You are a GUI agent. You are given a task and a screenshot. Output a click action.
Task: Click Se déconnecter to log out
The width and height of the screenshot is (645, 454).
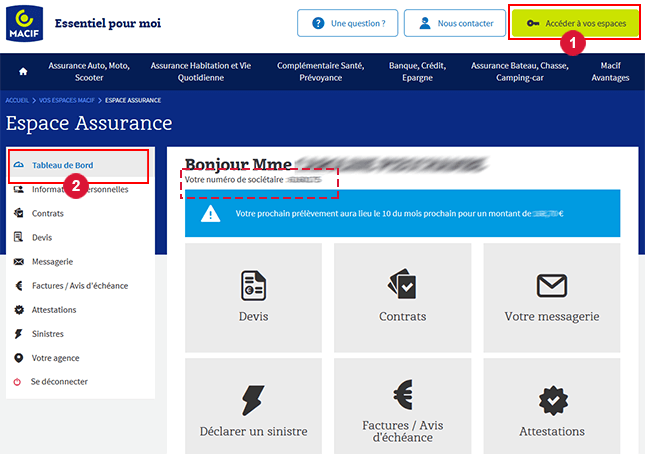click(59, 382)
